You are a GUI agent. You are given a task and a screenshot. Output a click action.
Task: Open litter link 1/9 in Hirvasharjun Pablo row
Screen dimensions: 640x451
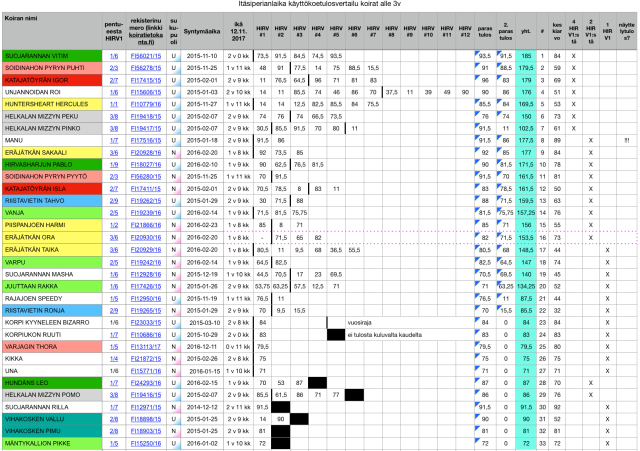(118, 162)
